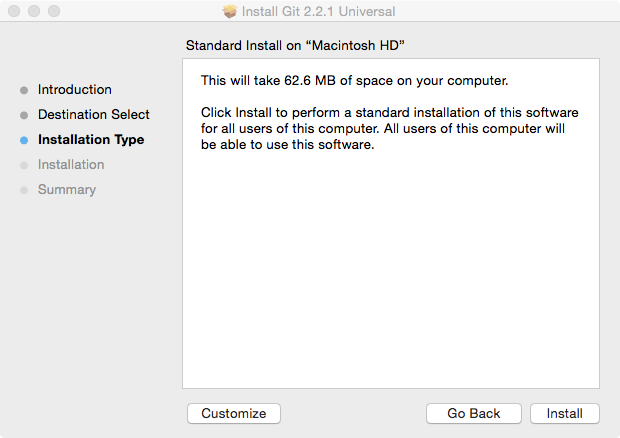Select the Installation Type step label
Screen dimensions: 620x438
(x=91, y=140)
